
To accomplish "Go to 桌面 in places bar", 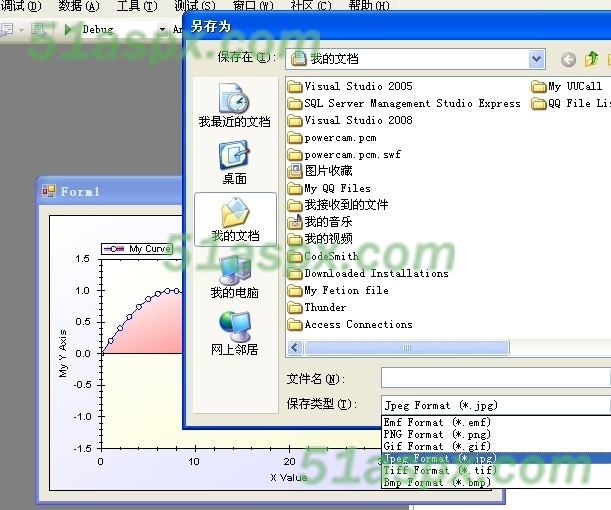I will coord(234,162).
